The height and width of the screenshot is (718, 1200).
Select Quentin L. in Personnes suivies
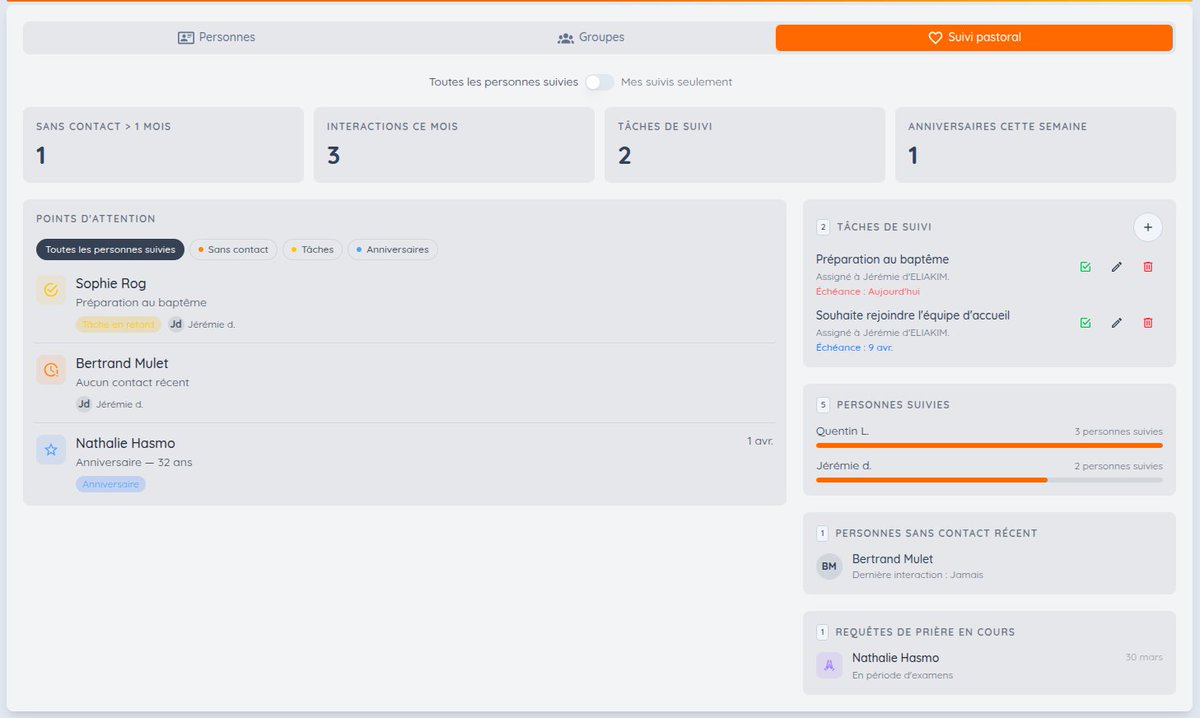(x=842, y=431)
